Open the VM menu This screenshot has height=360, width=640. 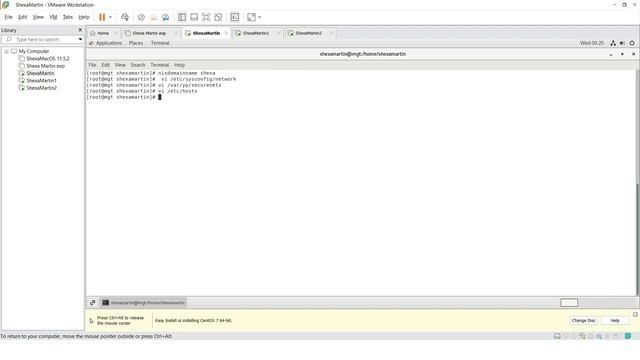(53, 17)
